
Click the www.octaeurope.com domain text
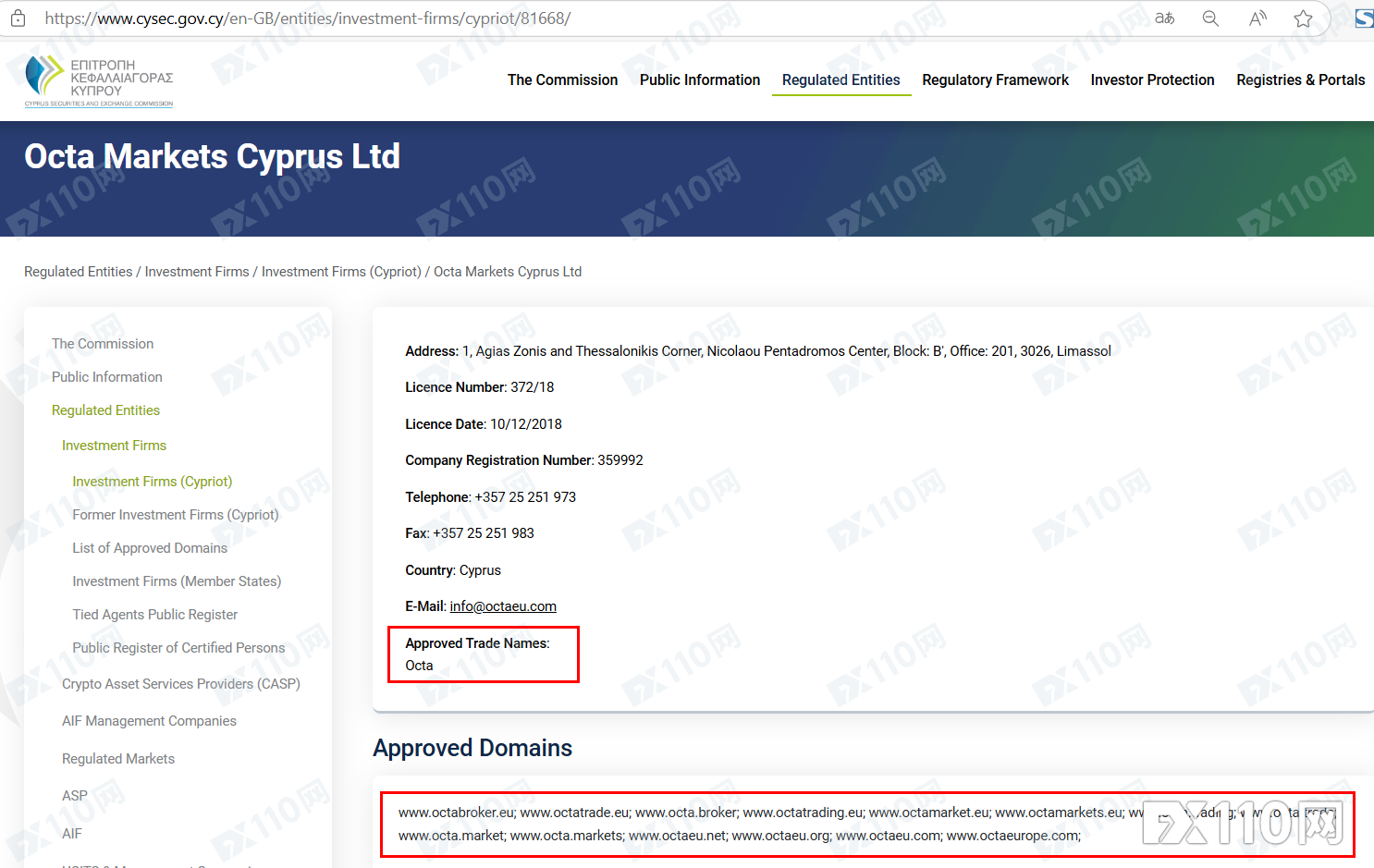point(1012,836)
